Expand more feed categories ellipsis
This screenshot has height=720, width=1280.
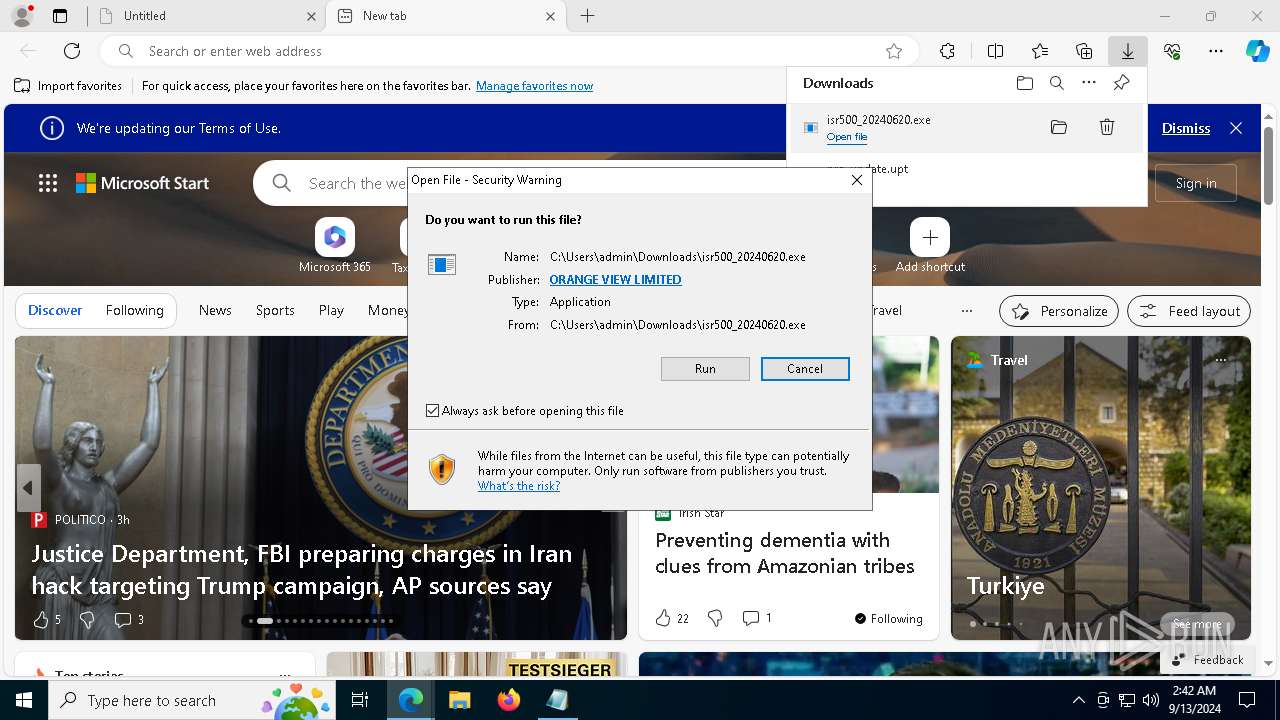(x=966, y=311)
